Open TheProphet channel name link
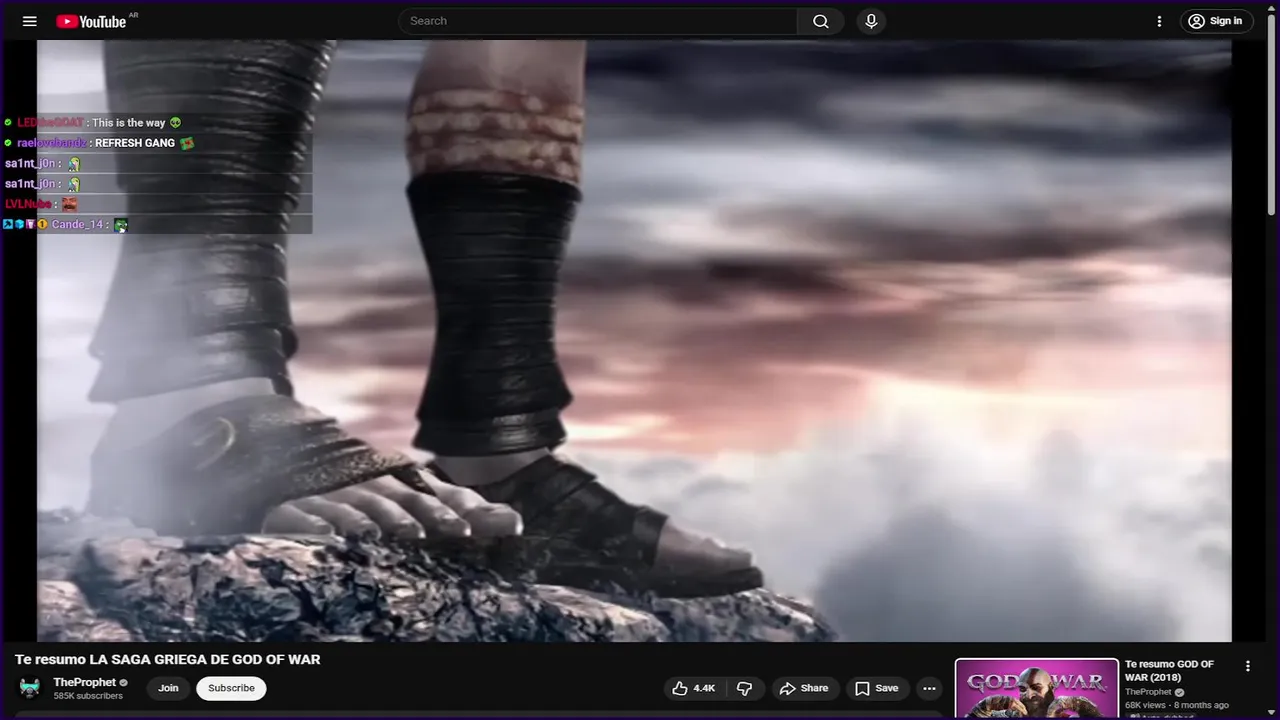1280x720 pixels. (85, 682)
